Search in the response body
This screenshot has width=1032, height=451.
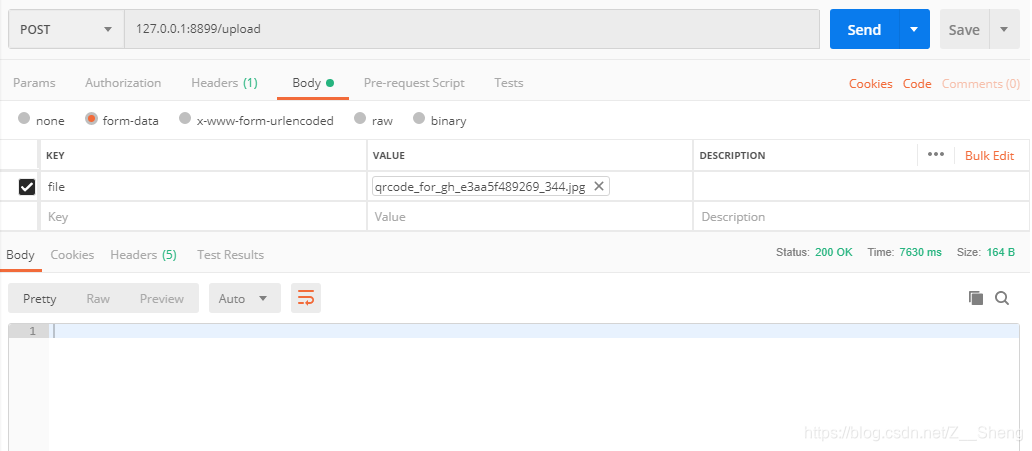click(x=1002, y=298)
